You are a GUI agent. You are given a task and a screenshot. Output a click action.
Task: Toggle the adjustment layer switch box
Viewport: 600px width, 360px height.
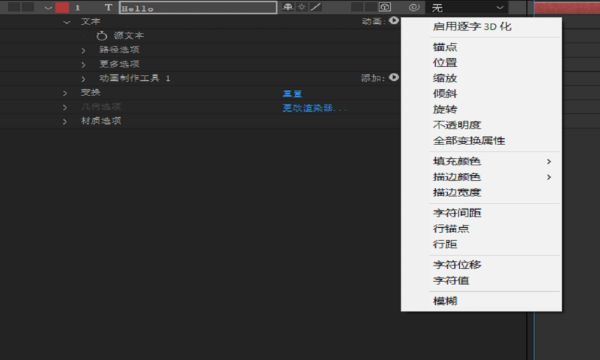click(x=370, y=7)
